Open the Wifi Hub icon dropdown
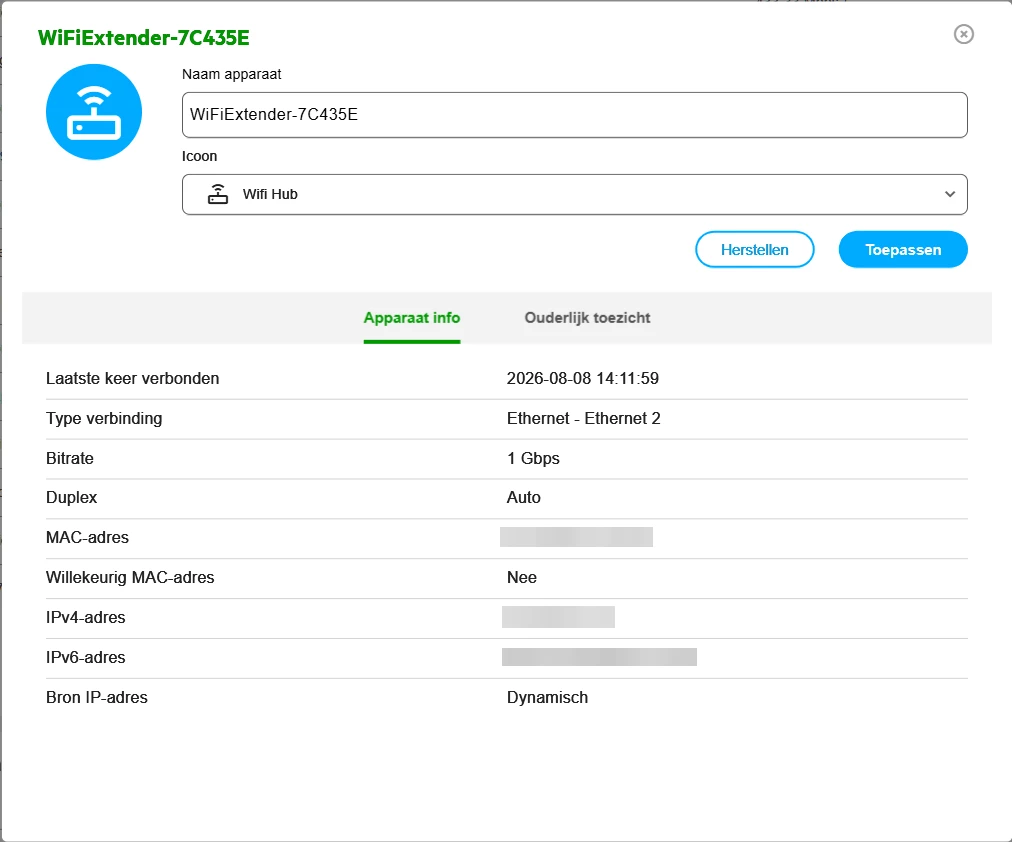 click(x=574, y=194)
